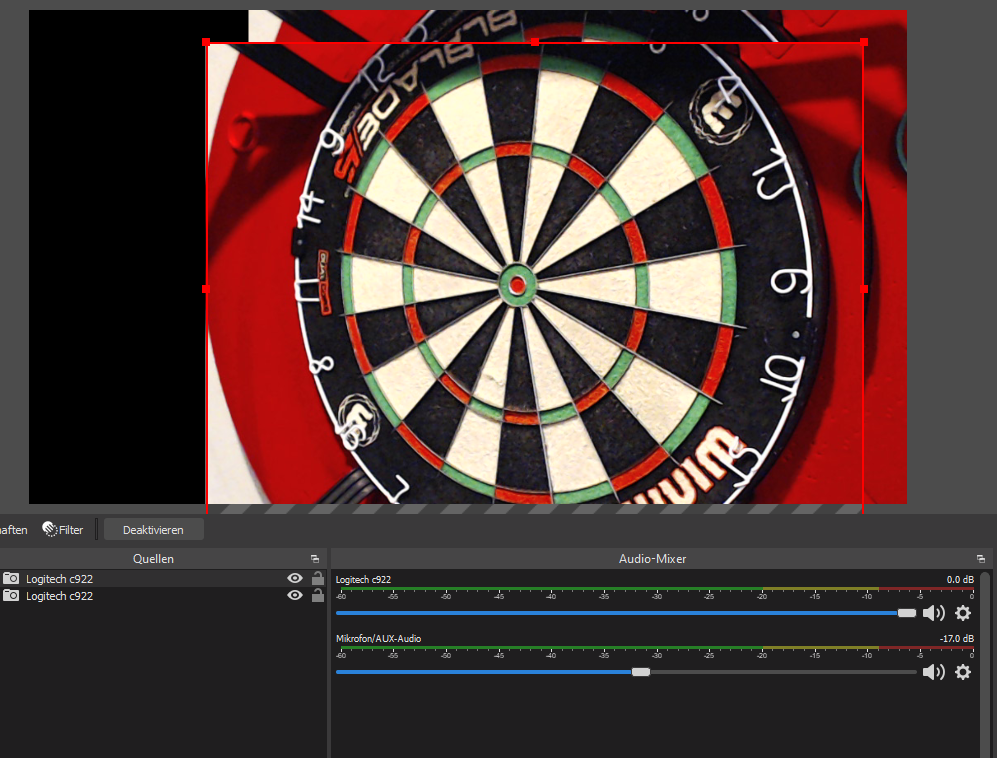Viewport: 997px width, 758px height.
Task: Lock the first Logitech c922 source
Action: click(318, 578)
